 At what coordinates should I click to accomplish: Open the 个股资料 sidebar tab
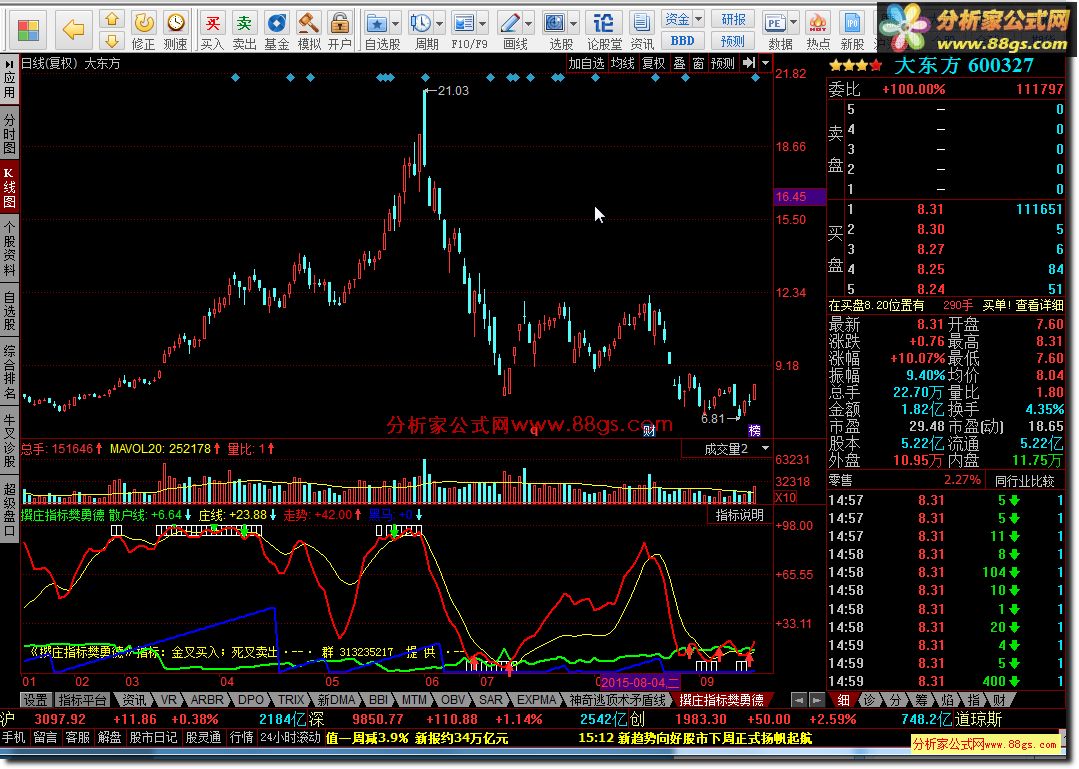point(10,249)
